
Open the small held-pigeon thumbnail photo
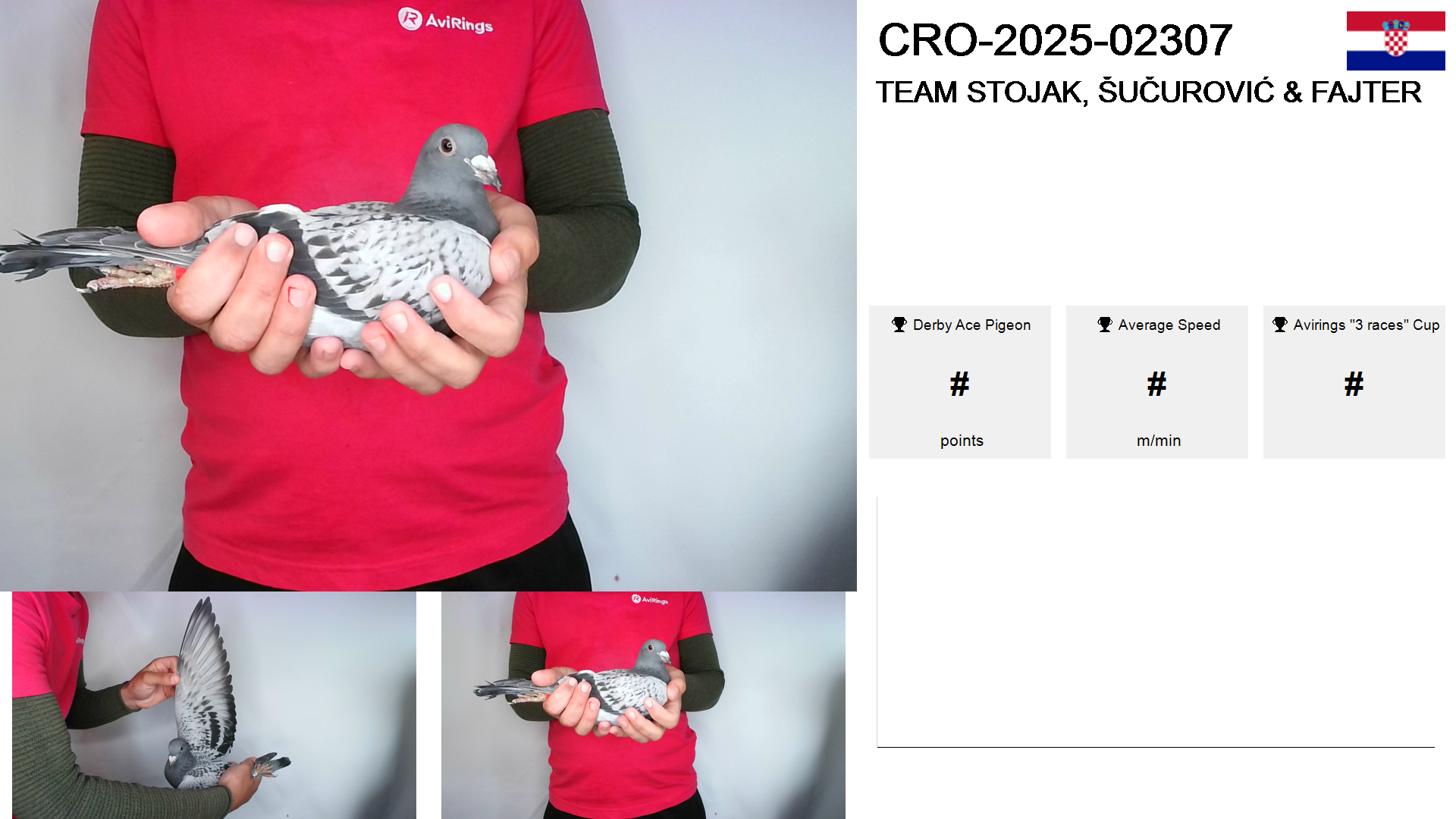tap(643, 705)
